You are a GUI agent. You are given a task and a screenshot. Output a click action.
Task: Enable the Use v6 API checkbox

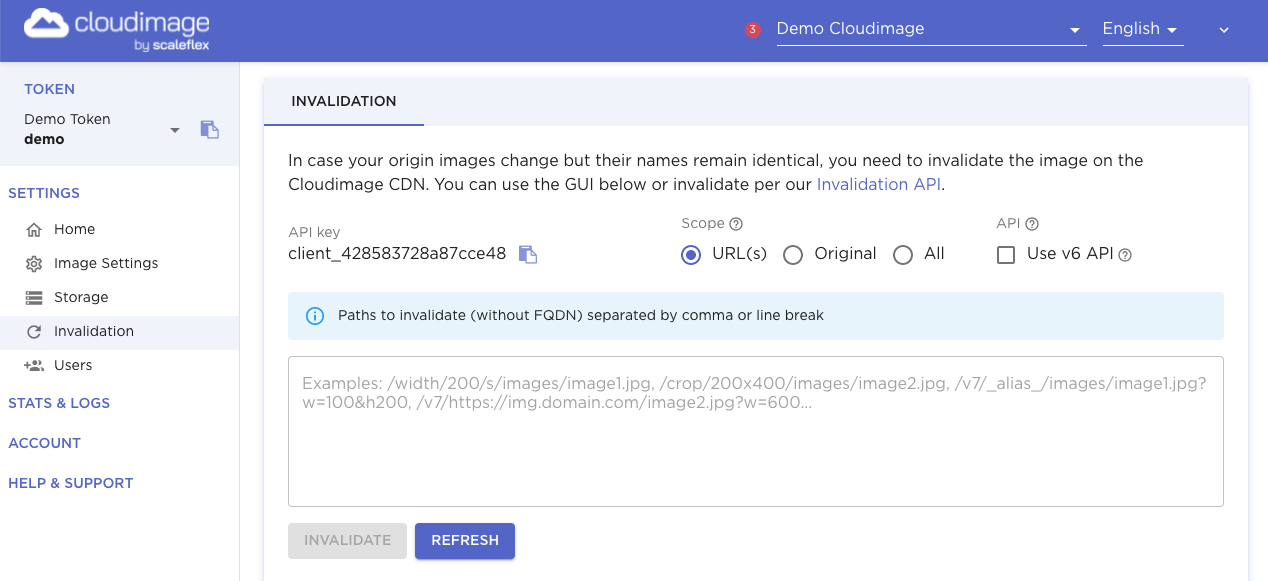coord(1006,255)
